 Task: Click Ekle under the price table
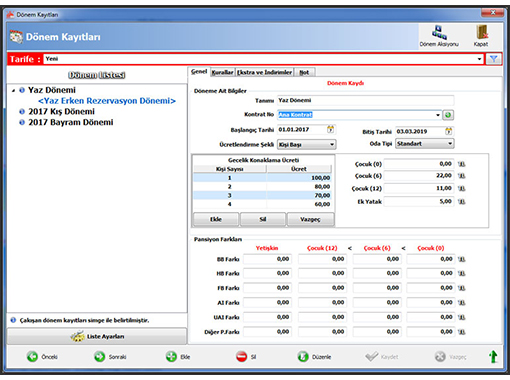tap(216, 219)
